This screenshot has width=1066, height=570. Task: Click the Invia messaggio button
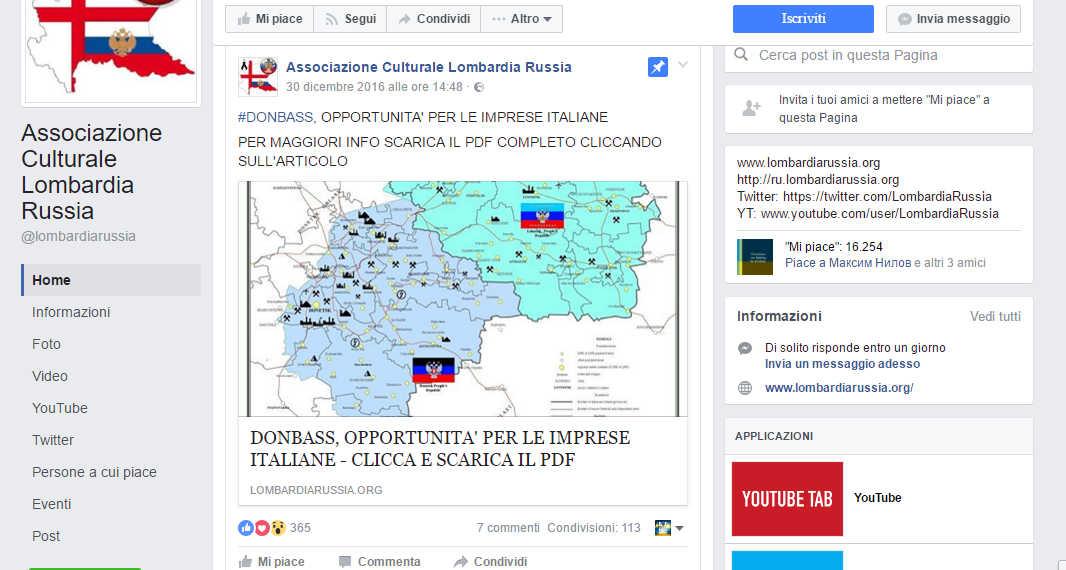[x=953, y=19]
